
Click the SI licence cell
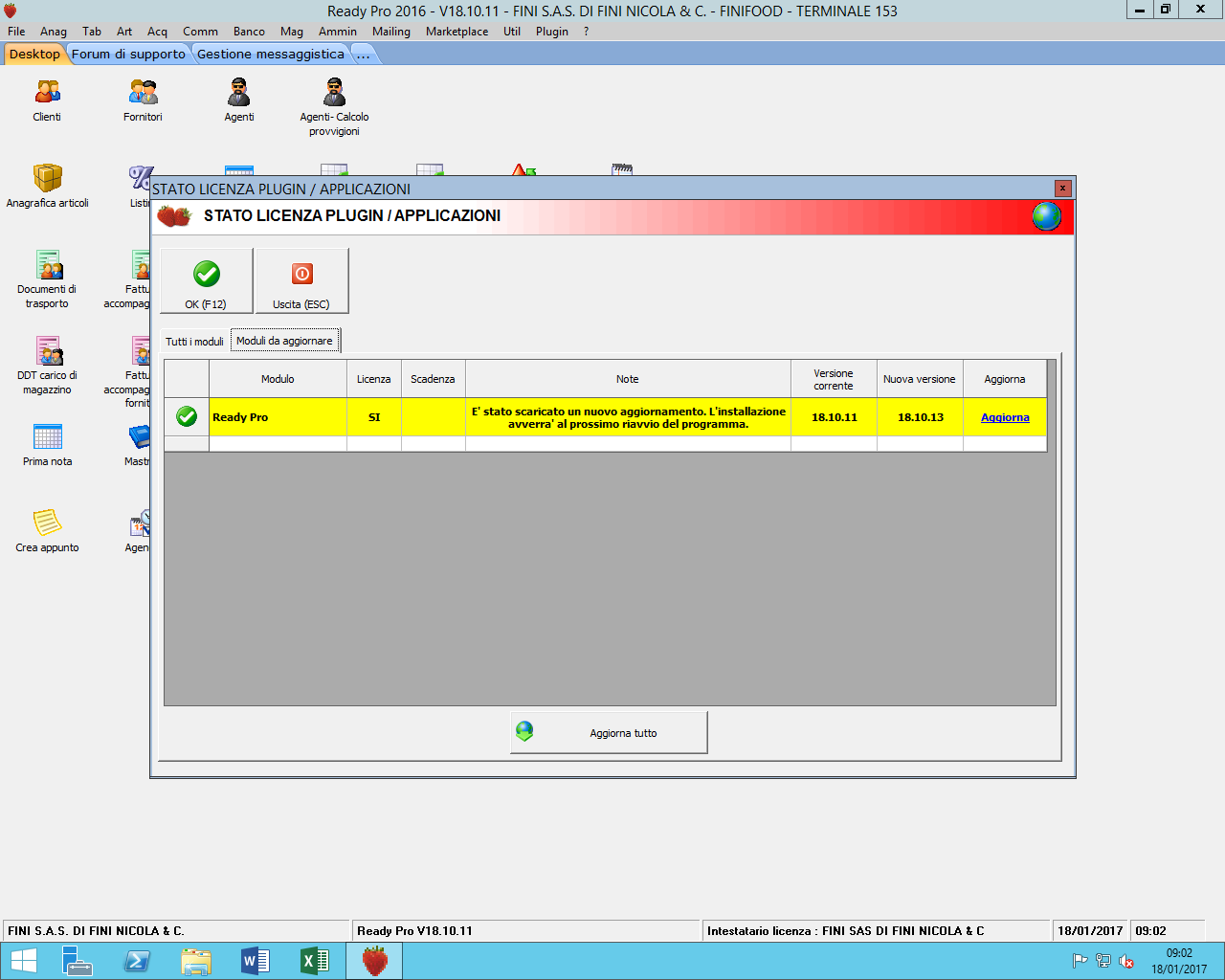pos(374,417)
